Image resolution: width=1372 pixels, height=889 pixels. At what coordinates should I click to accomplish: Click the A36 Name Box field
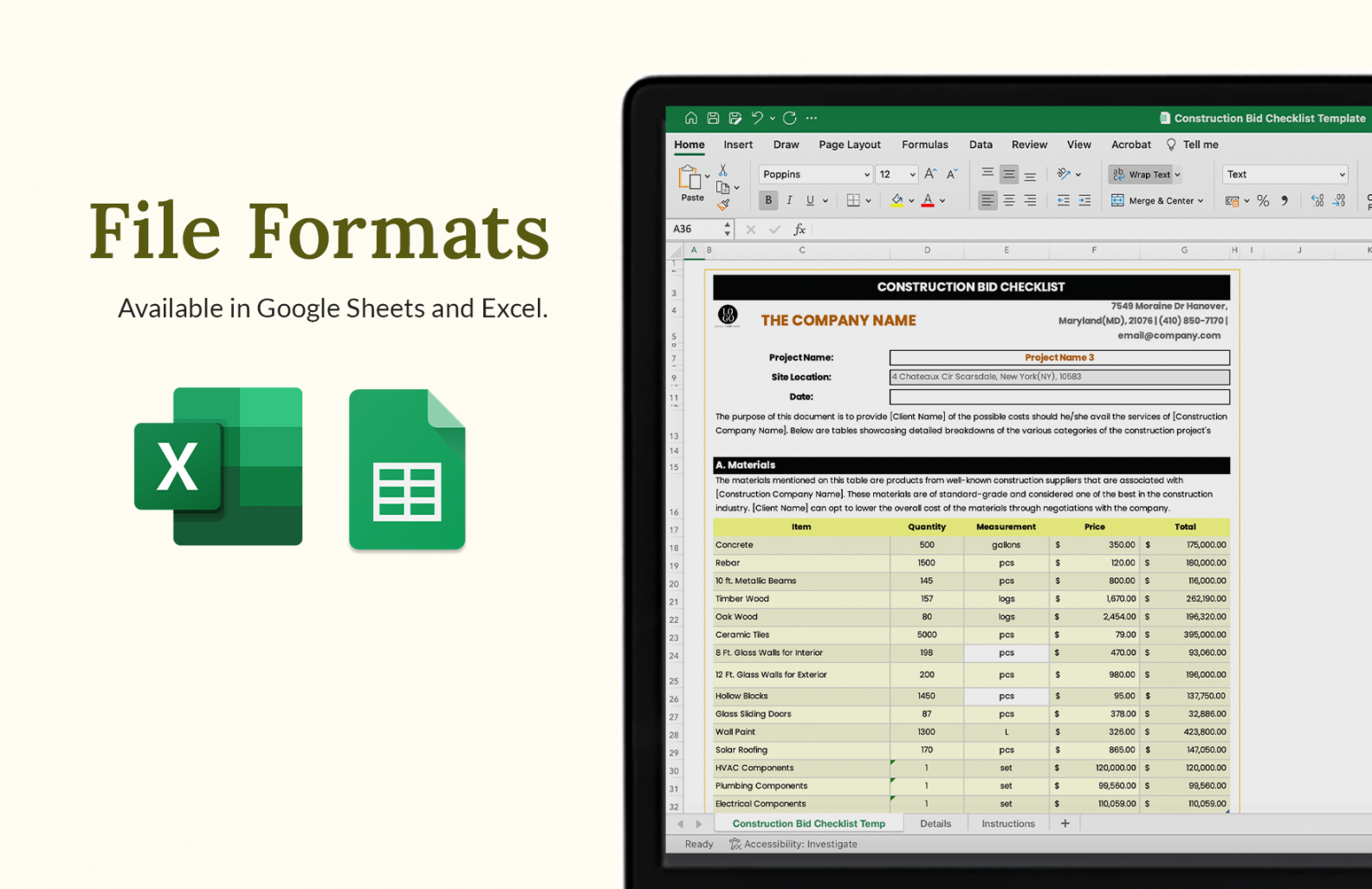(696, 230)
